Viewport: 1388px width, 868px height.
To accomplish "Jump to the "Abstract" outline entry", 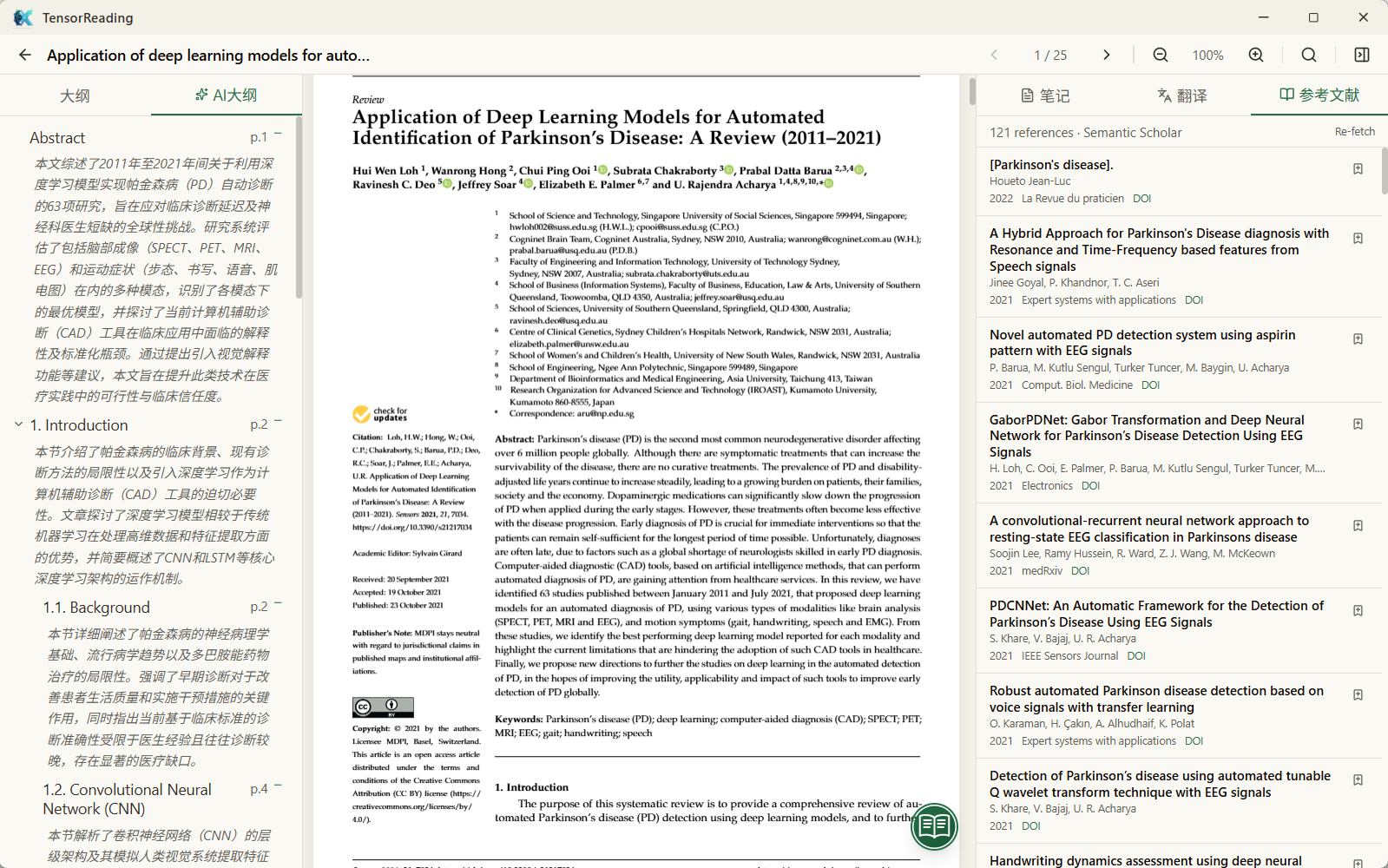I will point(57,138).
